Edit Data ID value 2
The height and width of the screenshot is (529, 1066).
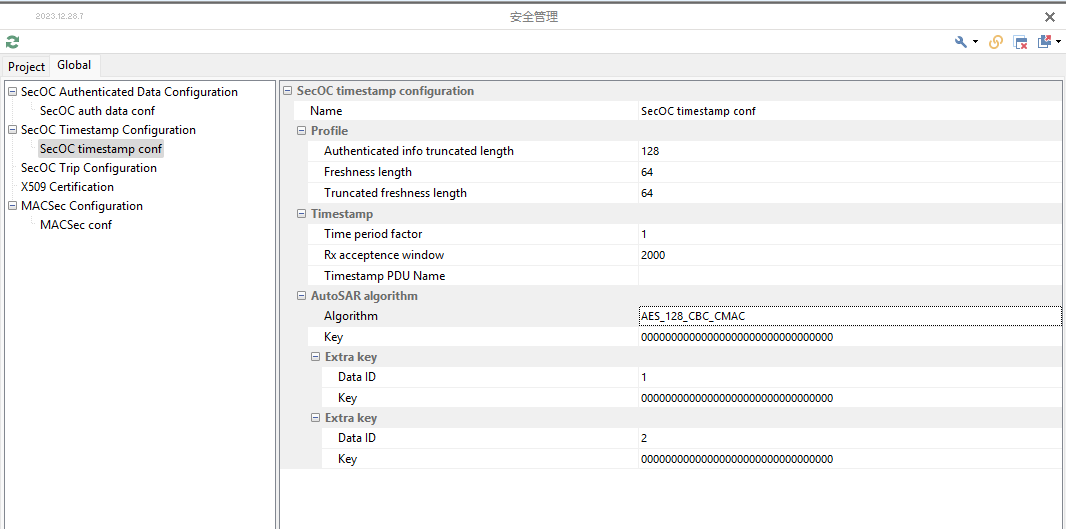(850, 439)
